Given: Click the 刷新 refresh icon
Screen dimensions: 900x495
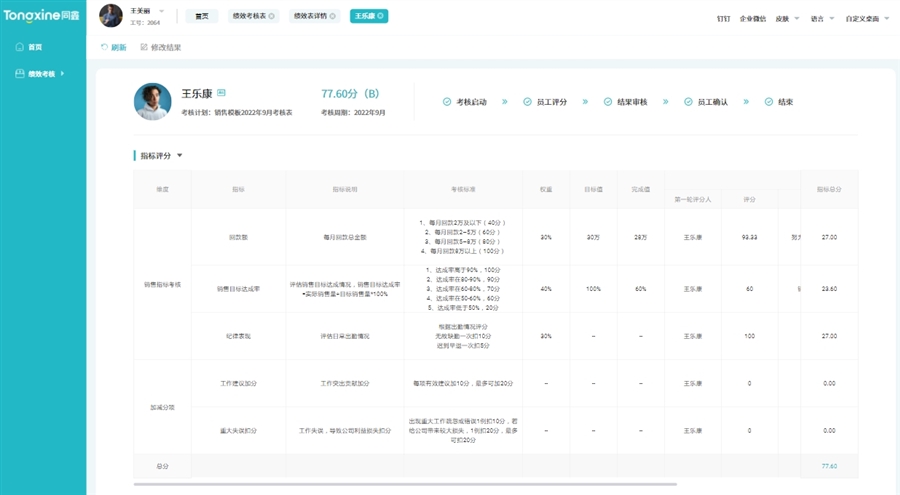Looking at the screenshot, I should coord(105,47).
